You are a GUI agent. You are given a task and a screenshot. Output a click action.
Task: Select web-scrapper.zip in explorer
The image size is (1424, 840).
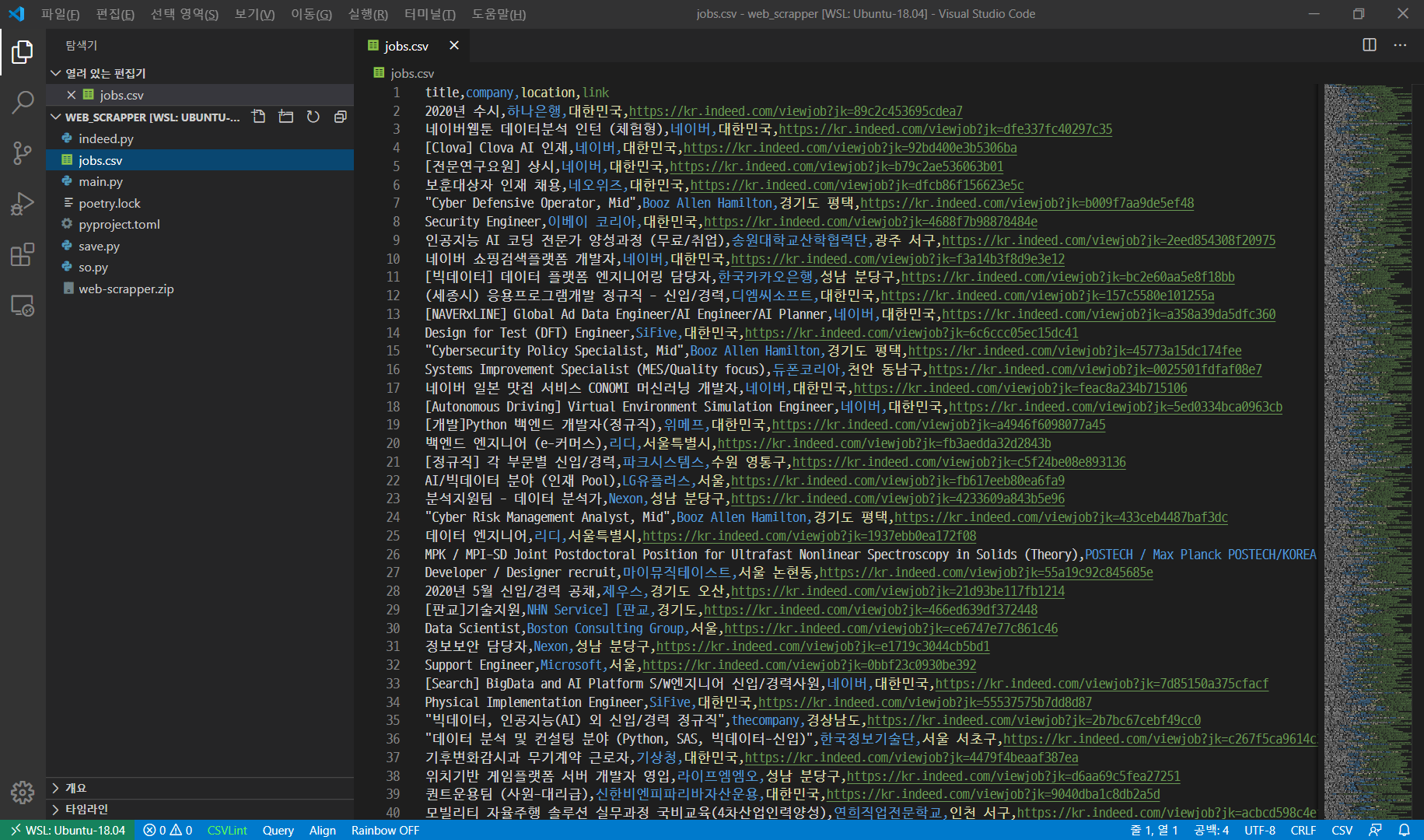[x=200, y=289]
